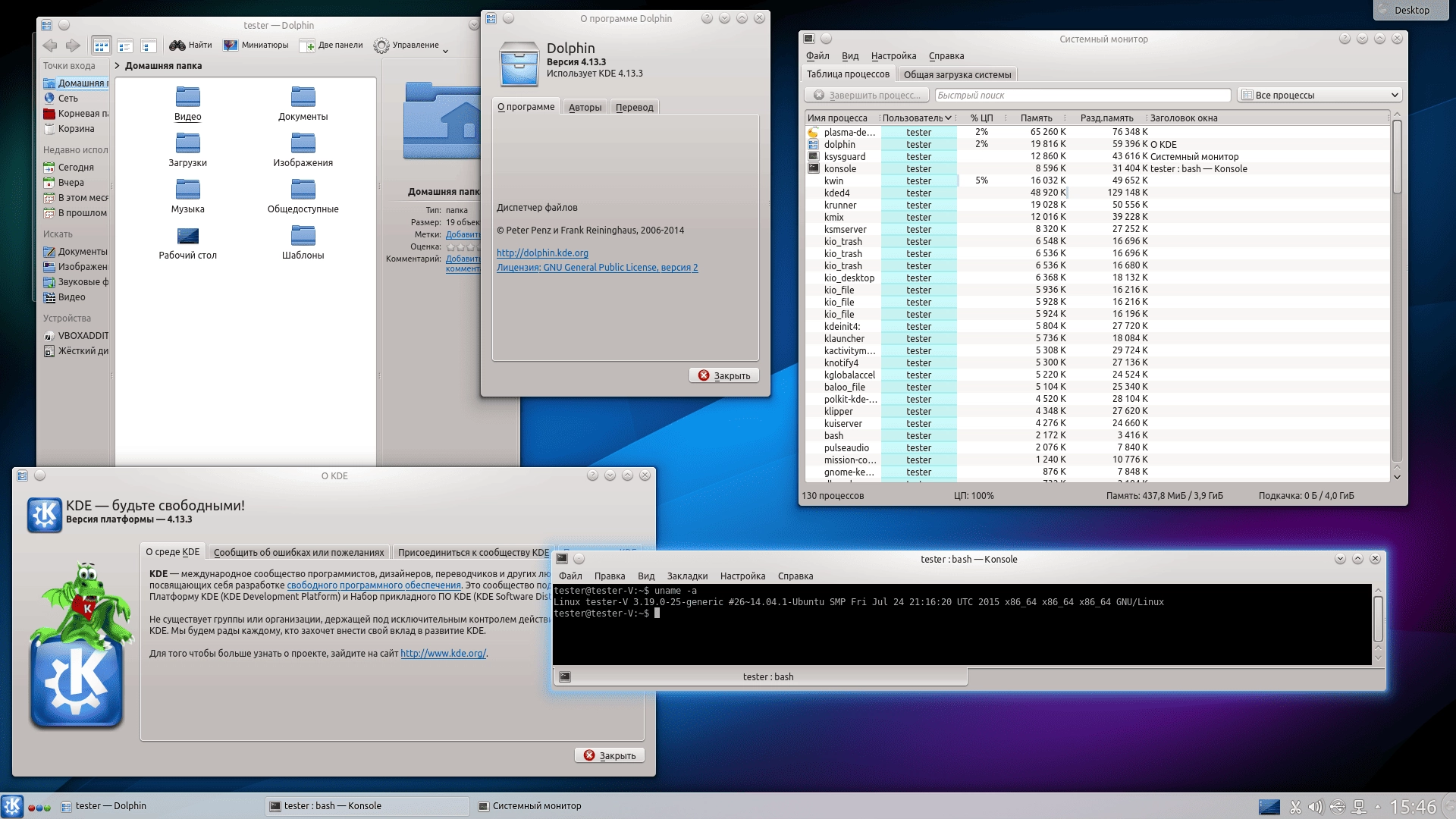
Task: Open the dolphin.kde.org link
Action: coord(542,253)
